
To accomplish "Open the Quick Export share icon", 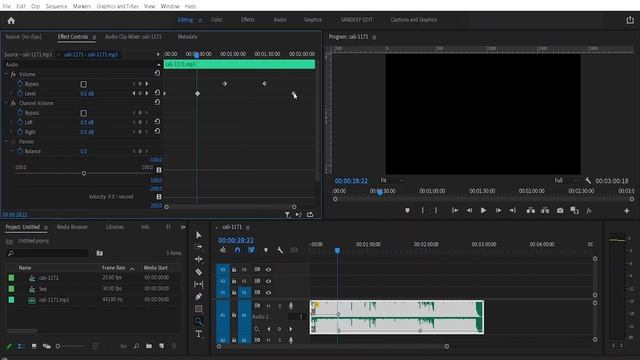I will point(630,20).
